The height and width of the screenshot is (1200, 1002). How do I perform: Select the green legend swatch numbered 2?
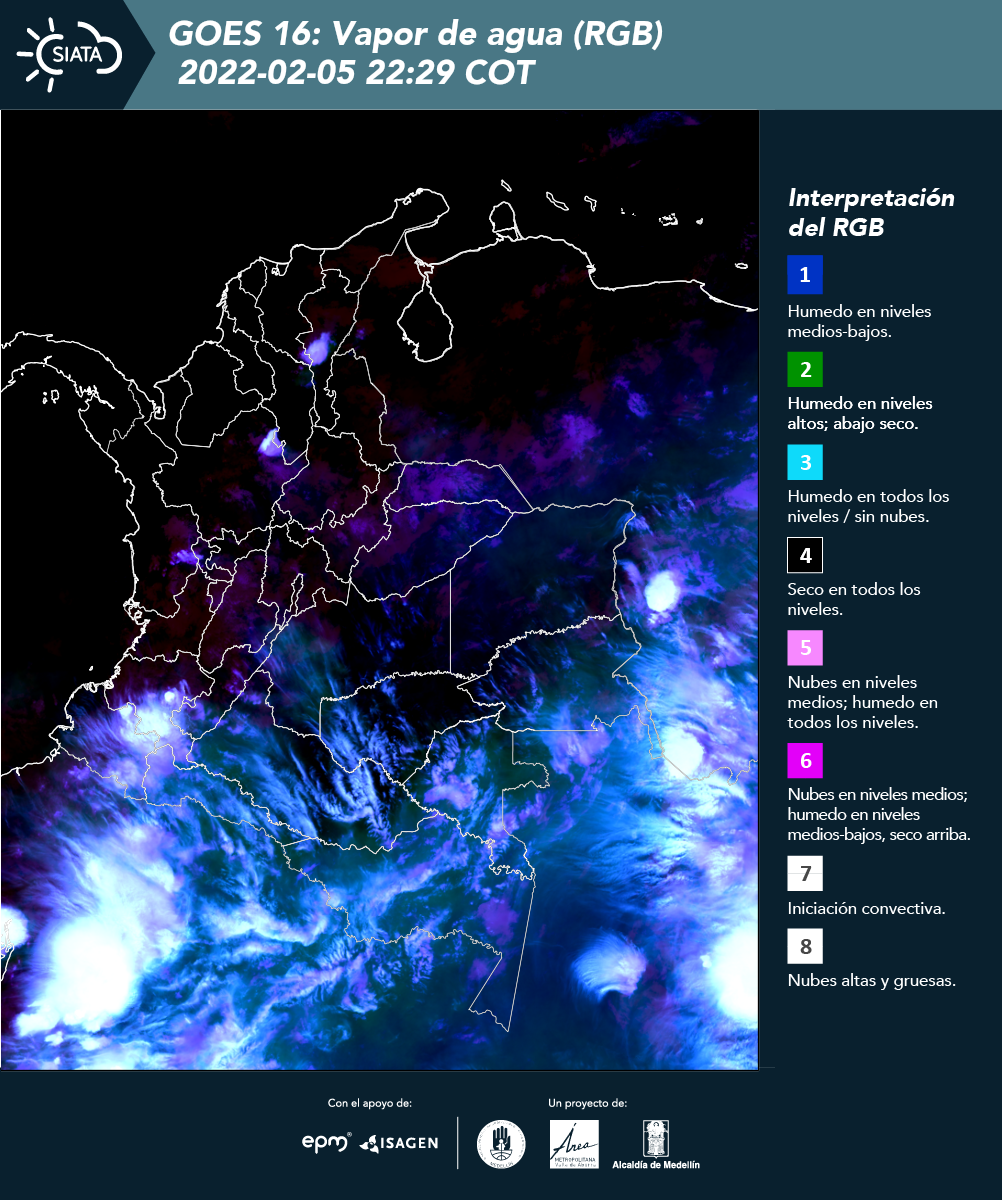(x=804, y=368)
